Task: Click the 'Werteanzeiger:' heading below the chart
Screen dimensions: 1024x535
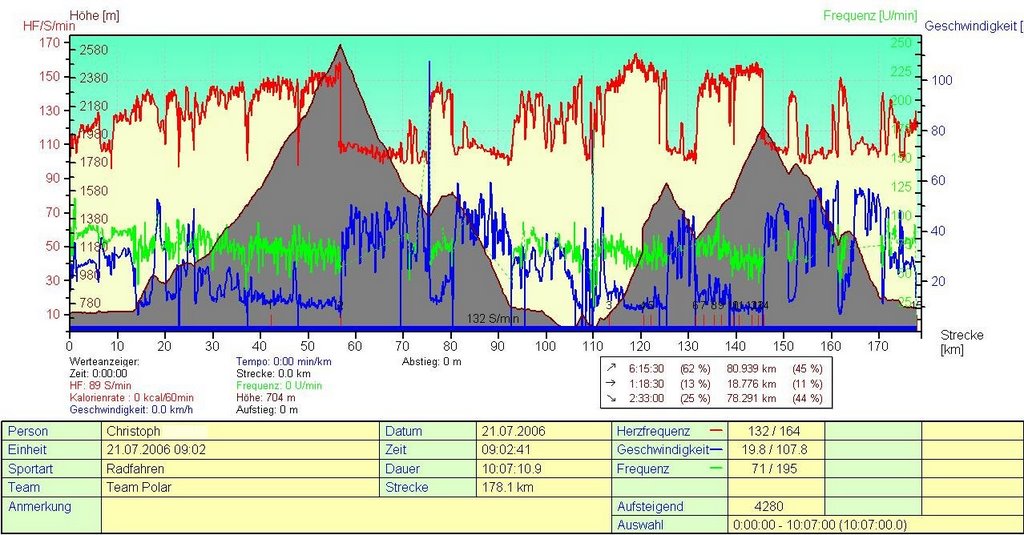Action: click(x=104, y=361)
